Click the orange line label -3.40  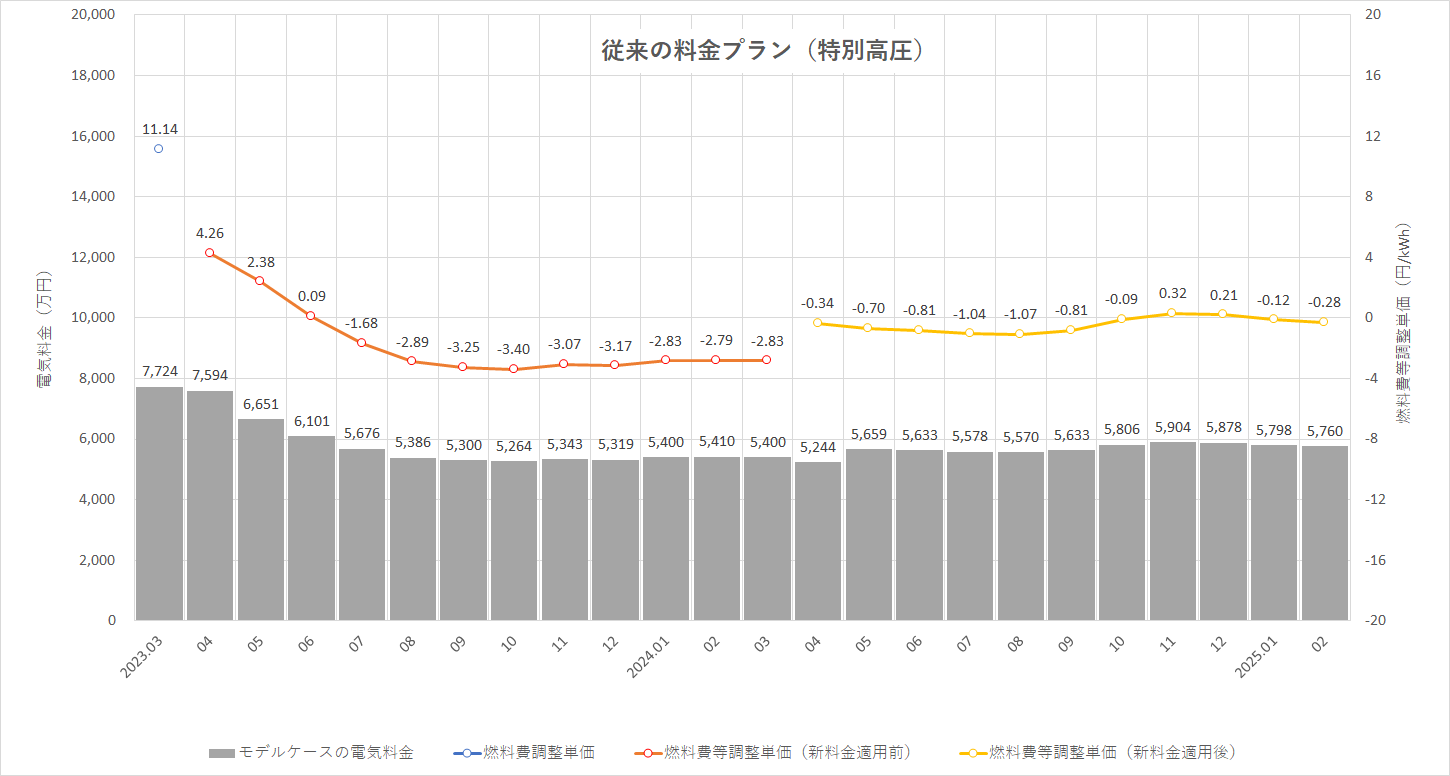513,349
